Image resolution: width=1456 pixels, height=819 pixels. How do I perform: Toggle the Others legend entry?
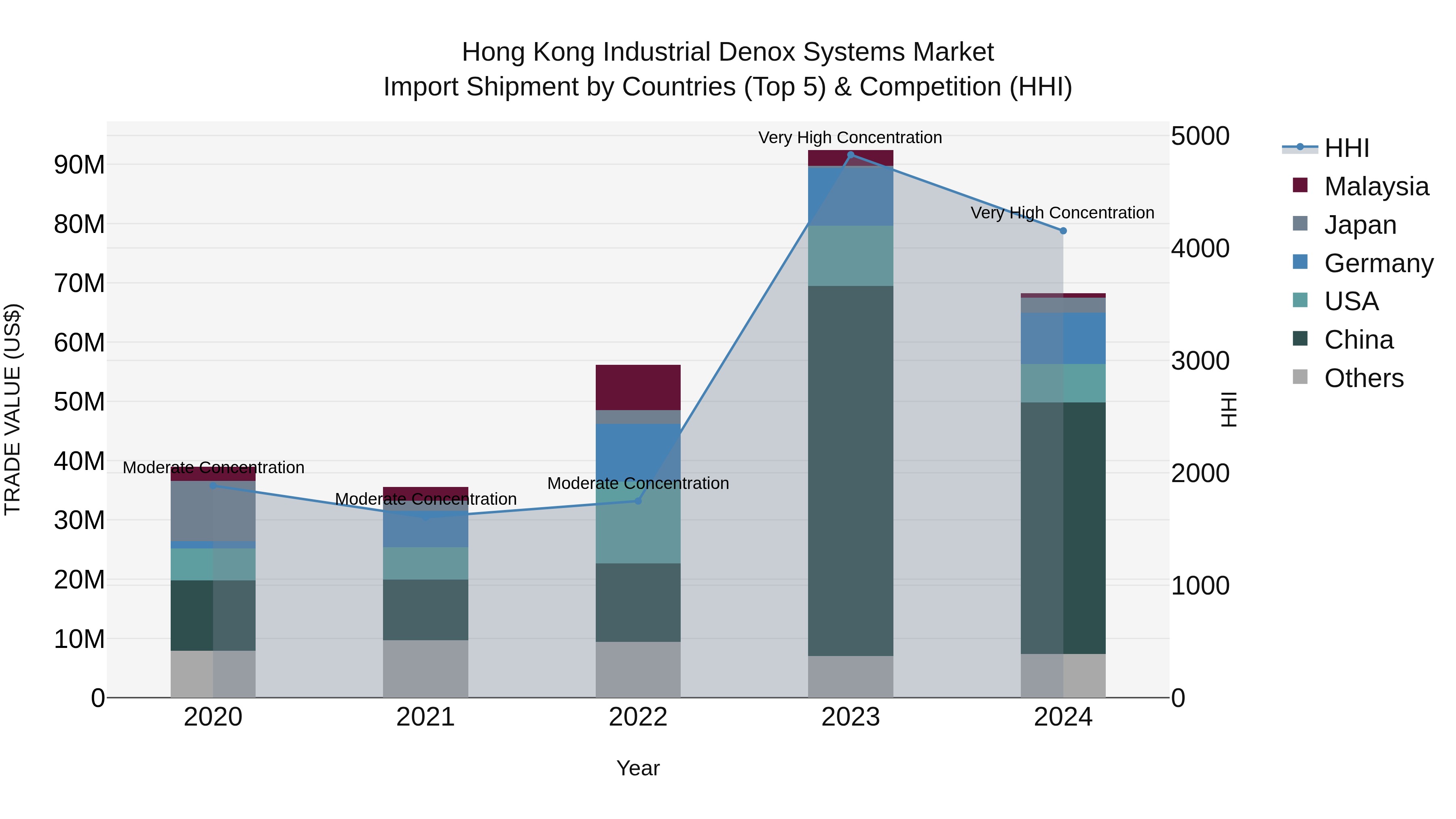(1348, 378)
